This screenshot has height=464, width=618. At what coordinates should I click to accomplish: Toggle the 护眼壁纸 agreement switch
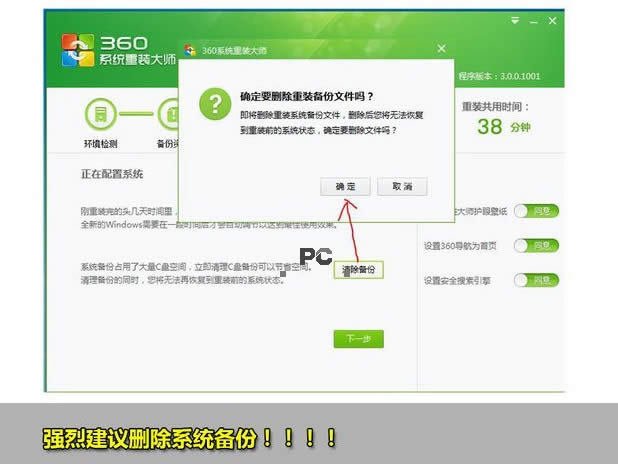(535, 211)
